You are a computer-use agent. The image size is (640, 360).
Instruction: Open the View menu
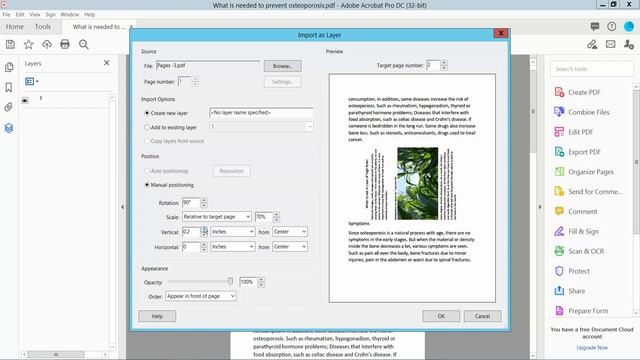[35, 14]
